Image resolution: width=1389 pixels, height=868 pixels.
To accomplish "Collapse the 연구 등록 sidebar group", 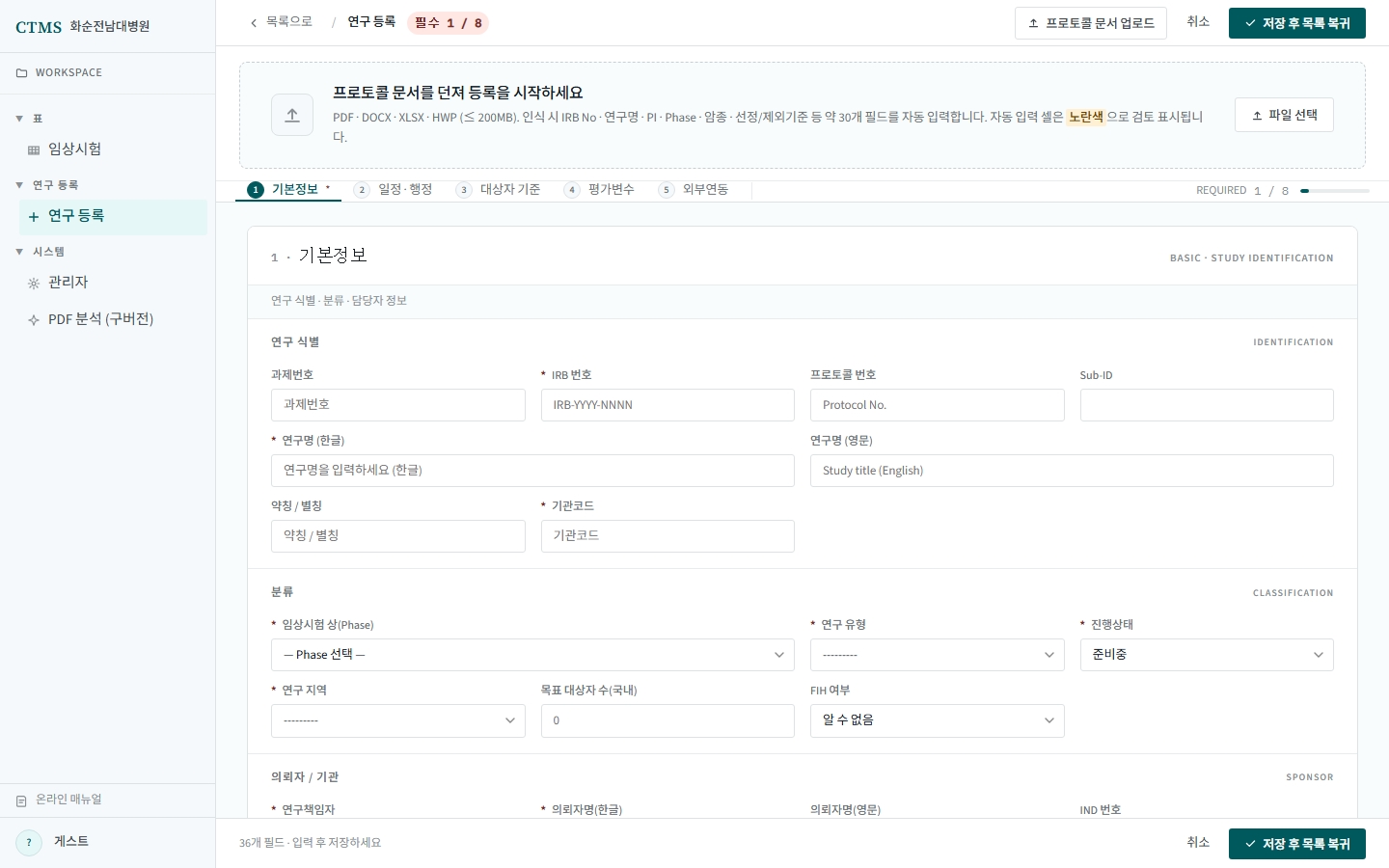I will [19, 185].
